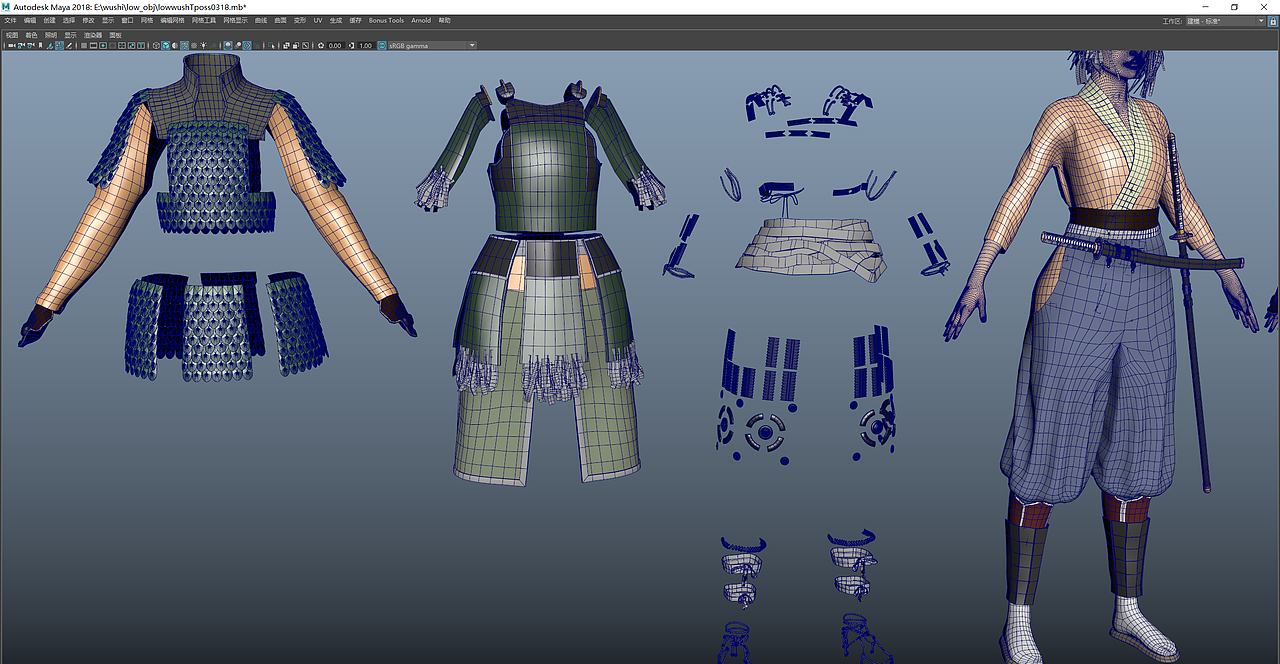1280x664 pixels.
Task: Toggle the viewport Grid icon
Action: point(84,45)
